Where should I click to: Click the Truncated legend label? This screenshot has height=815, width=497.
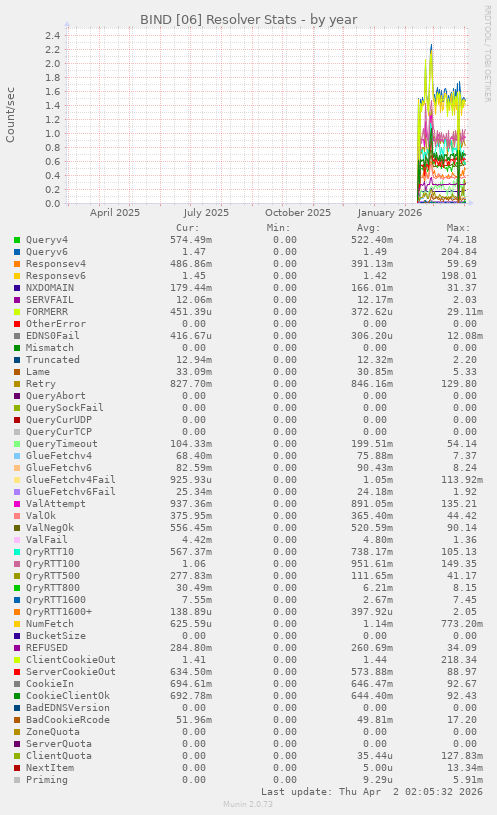coord(53,360)
